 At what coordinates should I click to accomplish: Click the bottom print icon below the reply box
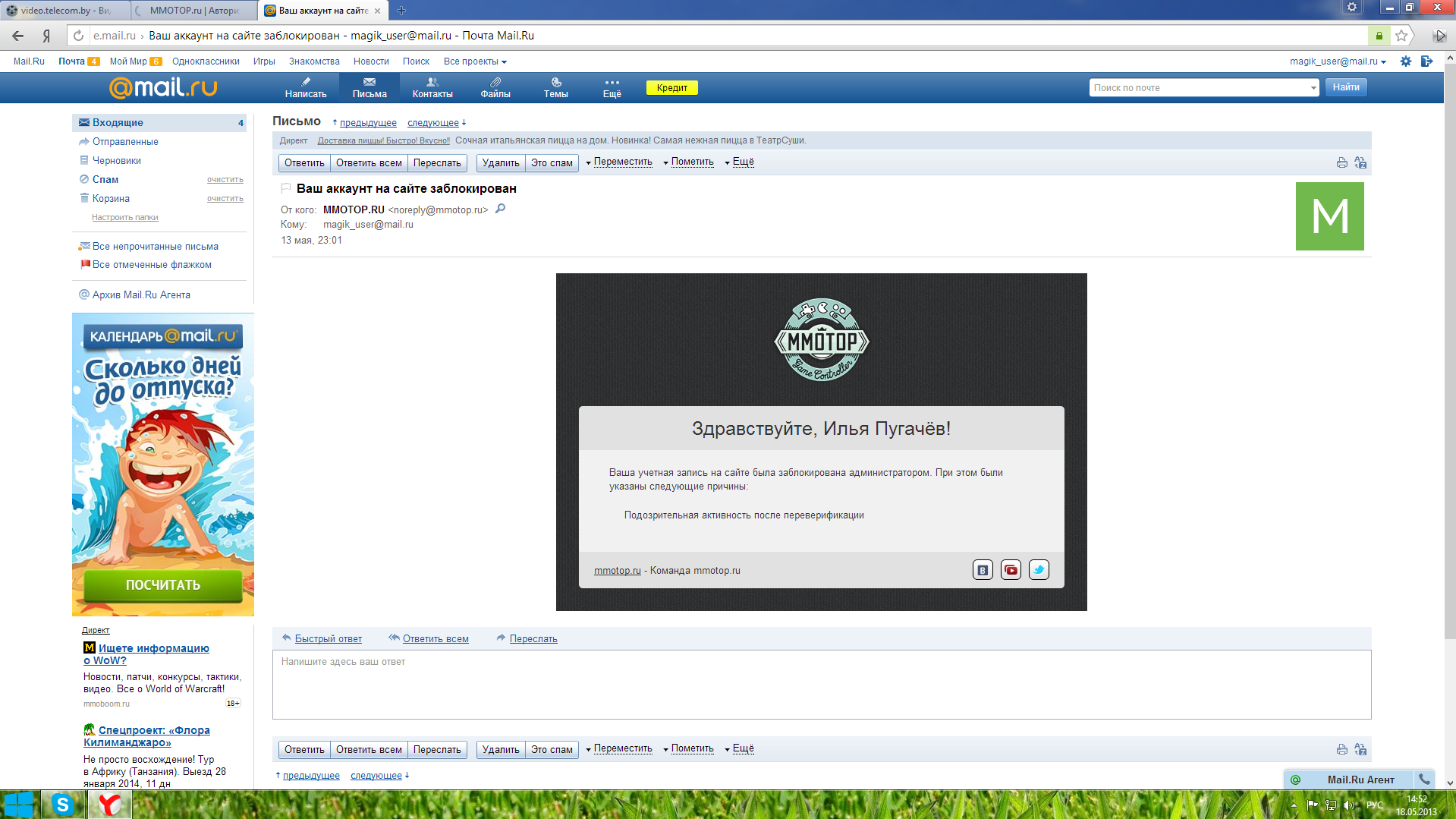pos(1341,749)
